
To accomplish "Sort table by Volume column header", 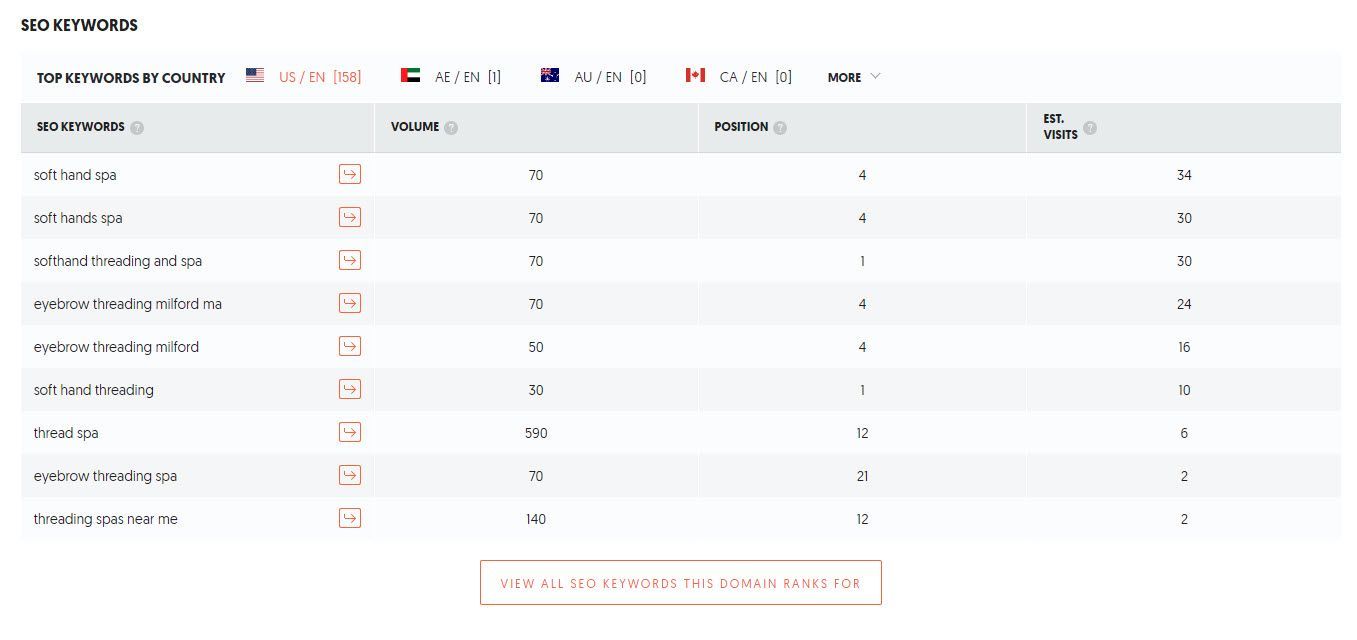I will (415, 127).
